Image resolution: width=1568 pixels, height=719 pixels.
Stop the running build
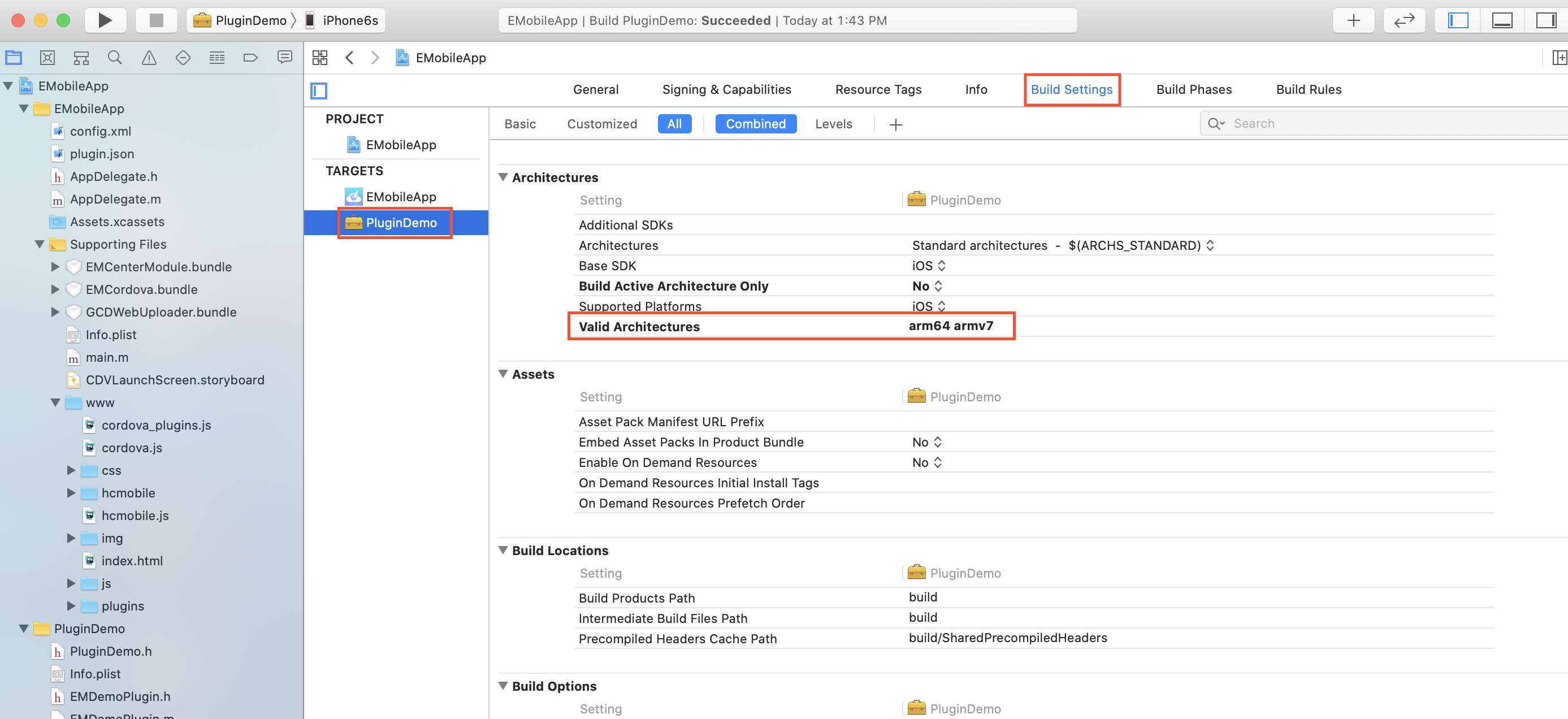[156, 20]
